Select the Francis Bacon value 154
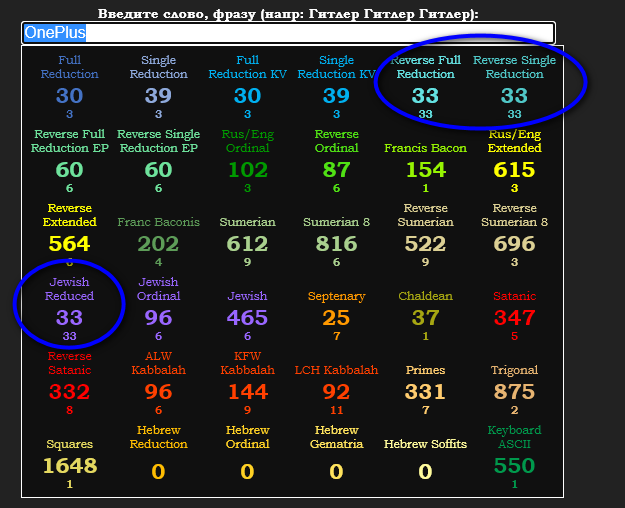 [x=425, y=170]
